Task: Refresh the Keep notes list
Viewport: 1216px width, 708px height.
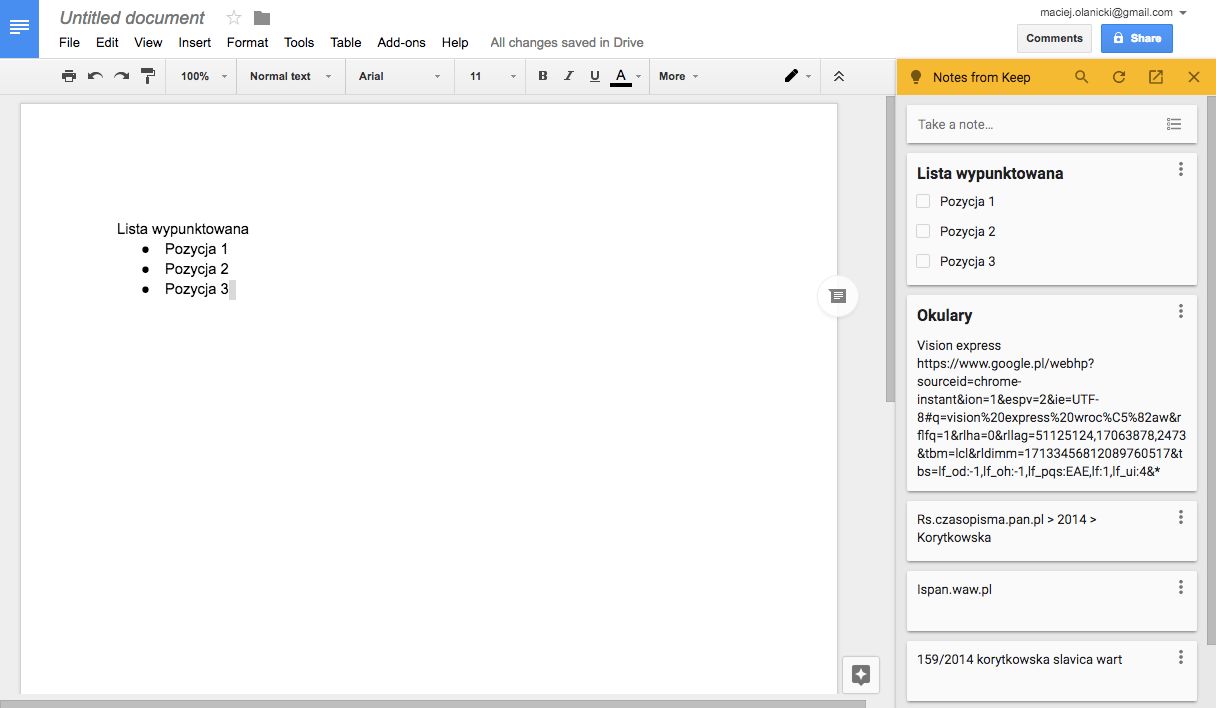Action: 1119,77
